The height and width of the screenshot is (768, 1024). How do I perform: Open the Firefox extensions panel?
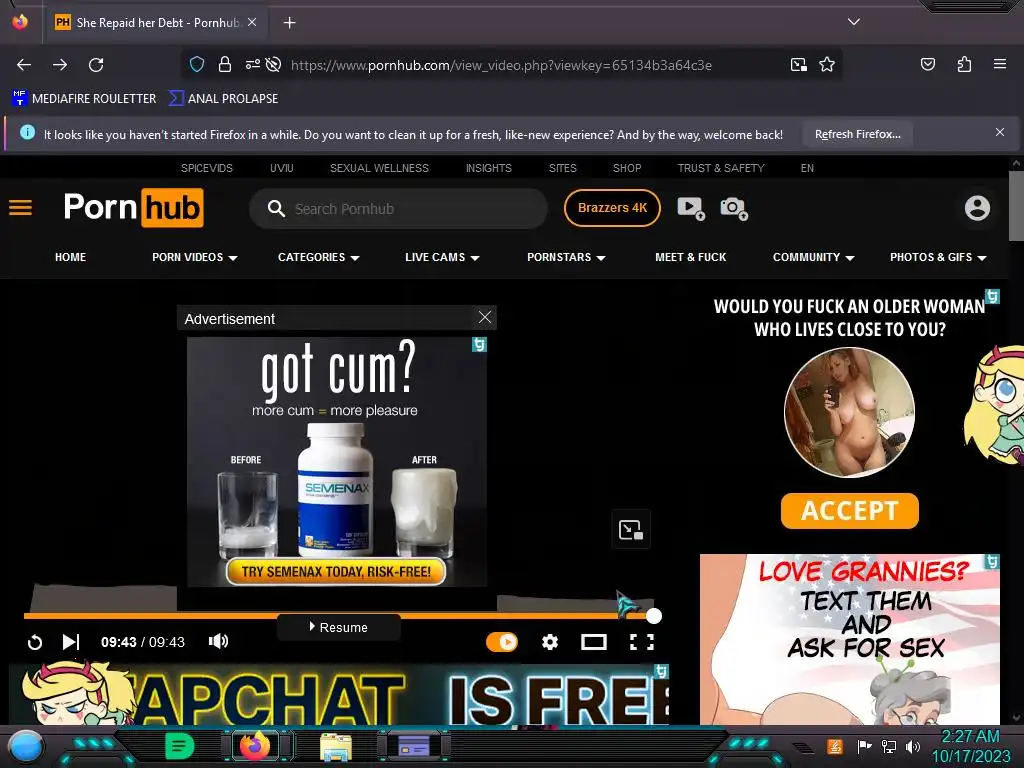[x=964, y=64]
